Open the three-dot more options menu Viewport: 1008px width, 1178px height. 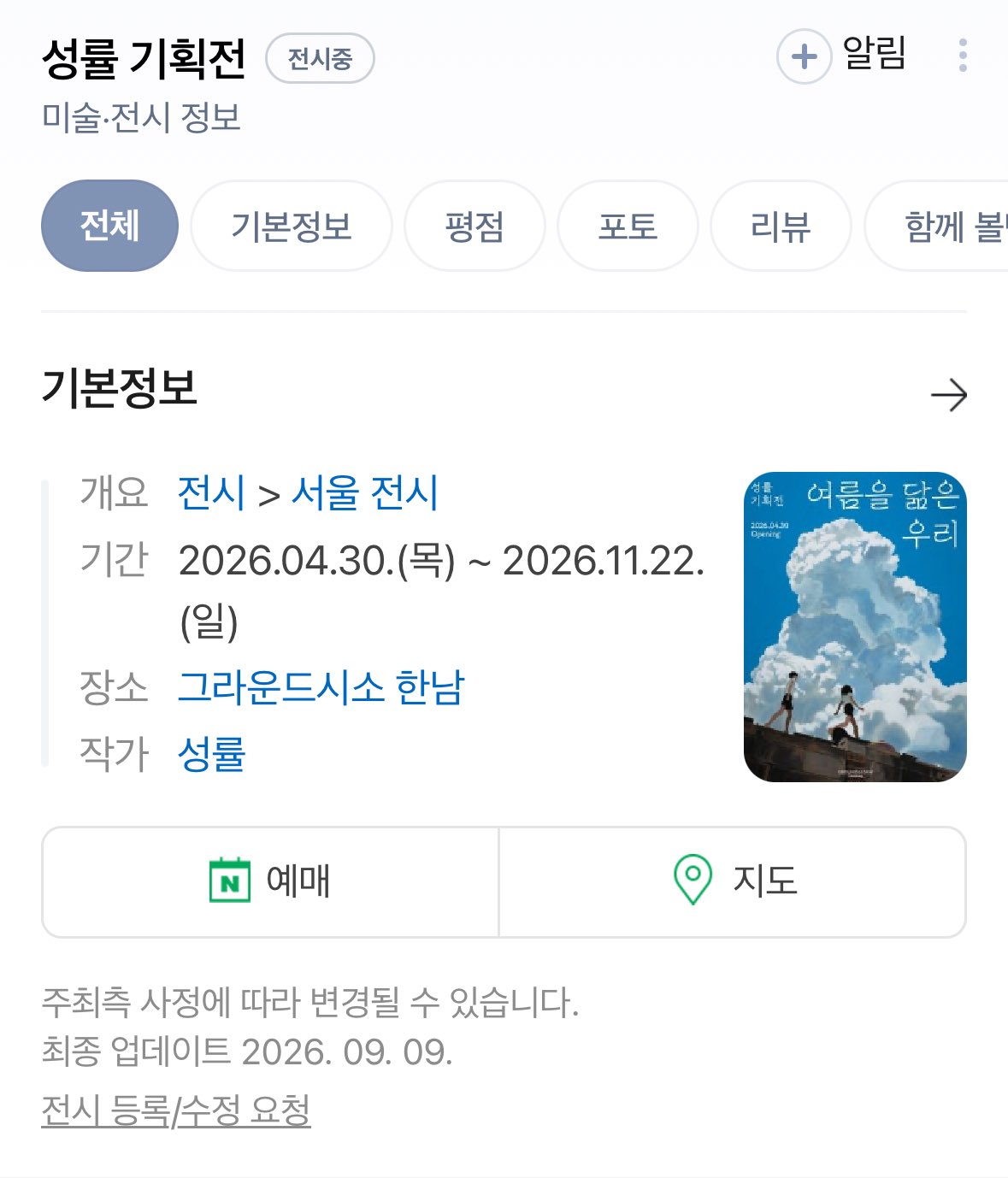(x=964, y=56)
